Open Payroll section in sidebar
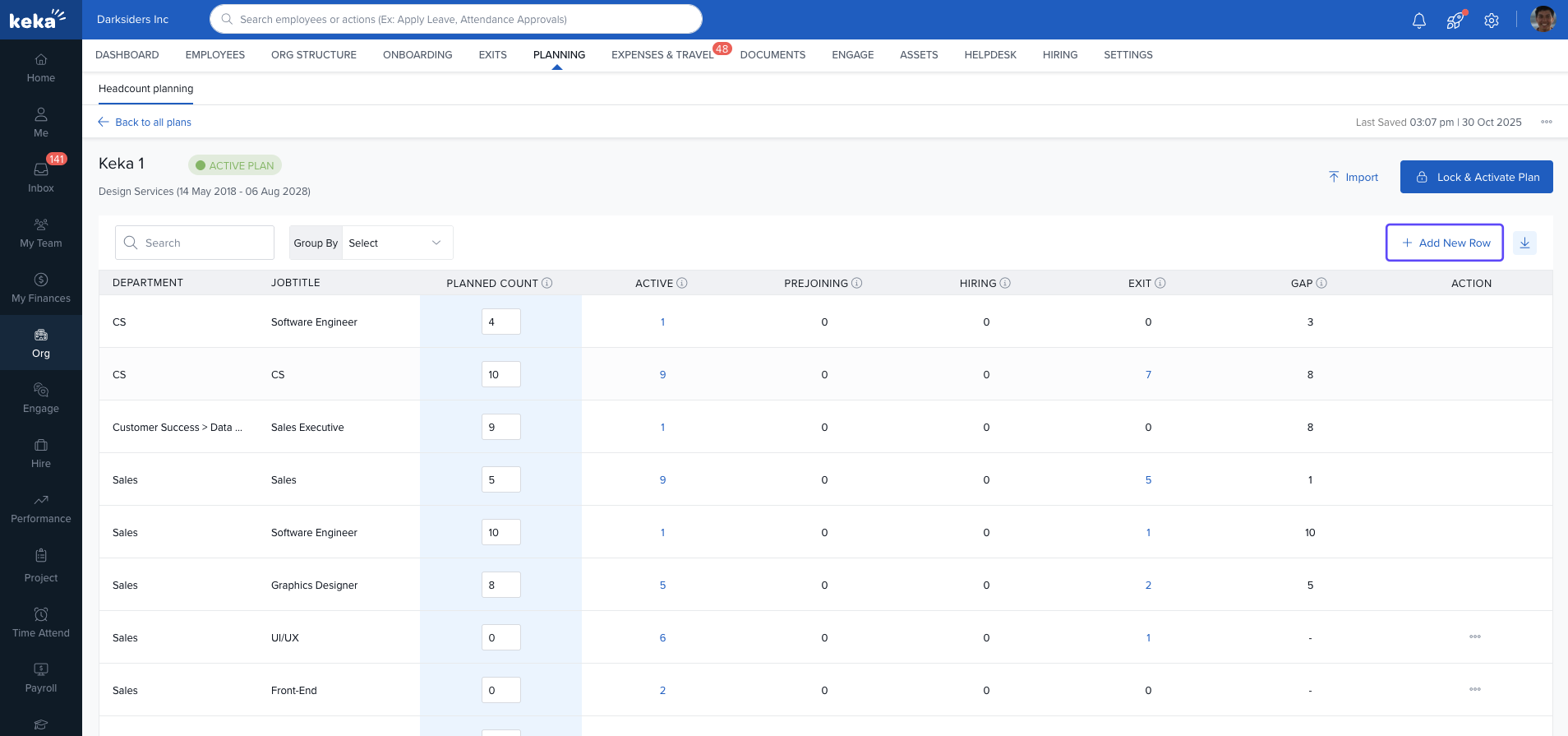 41,677
